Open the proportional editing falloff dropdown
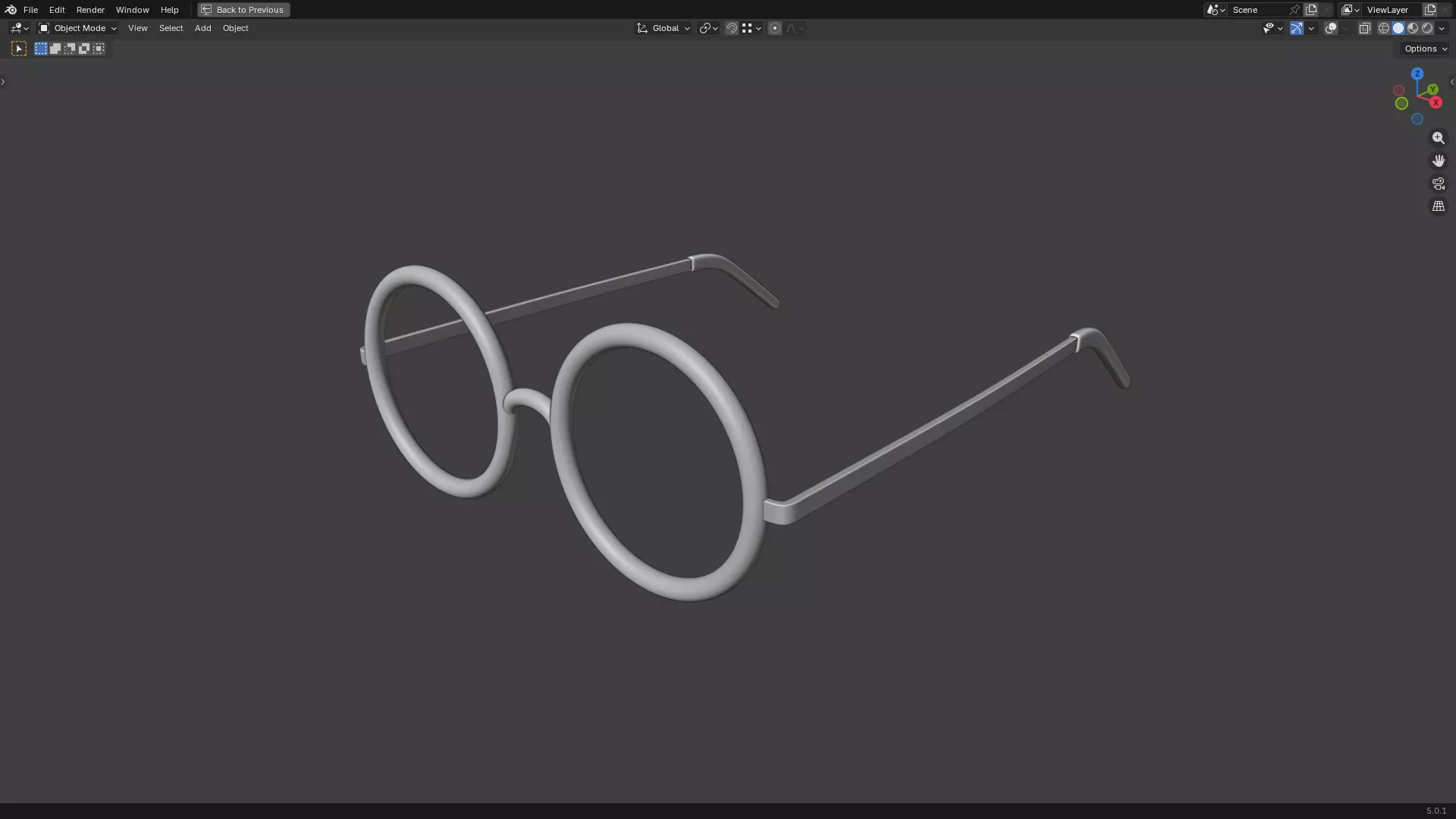 (795, 28)
